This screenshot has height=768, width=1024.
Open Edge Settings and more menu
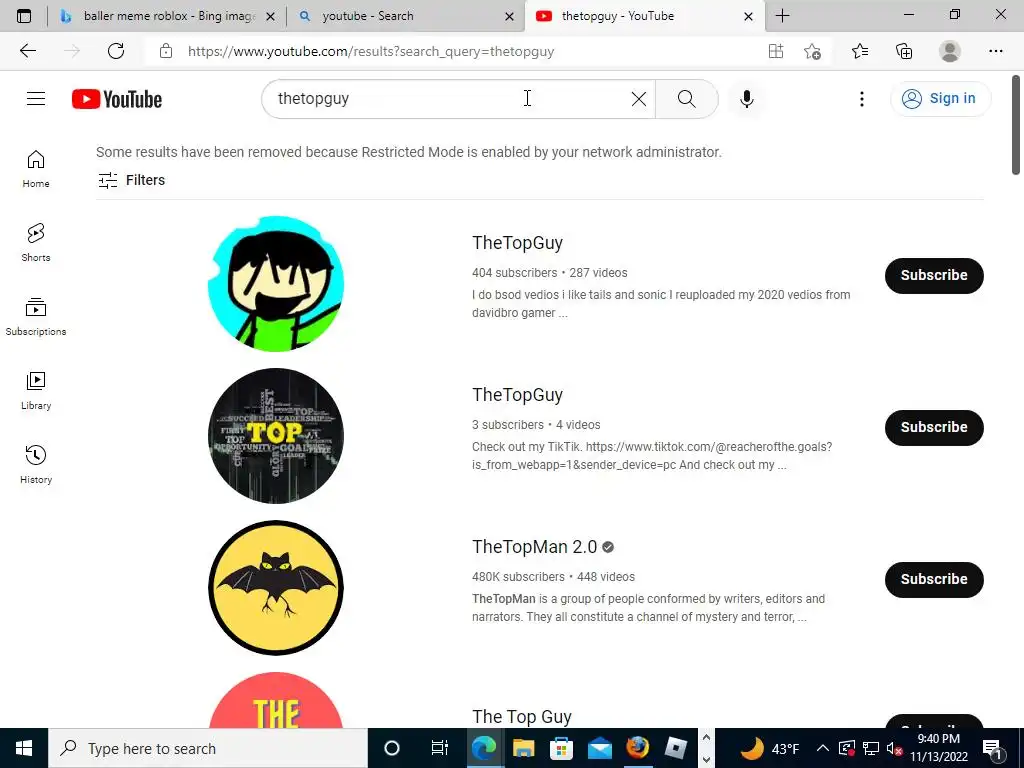(x=995, y=51)
